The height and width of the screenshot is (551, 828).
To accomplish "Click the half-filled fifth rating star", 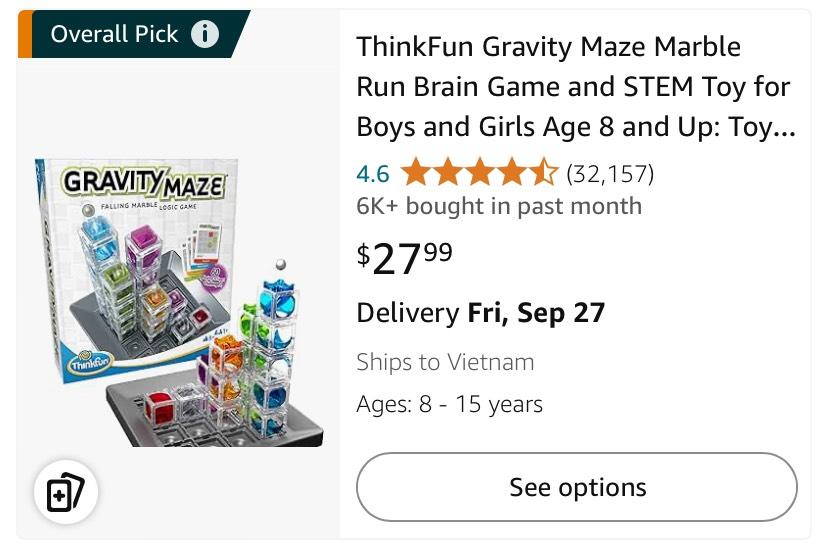I will (x=543, y=174).
